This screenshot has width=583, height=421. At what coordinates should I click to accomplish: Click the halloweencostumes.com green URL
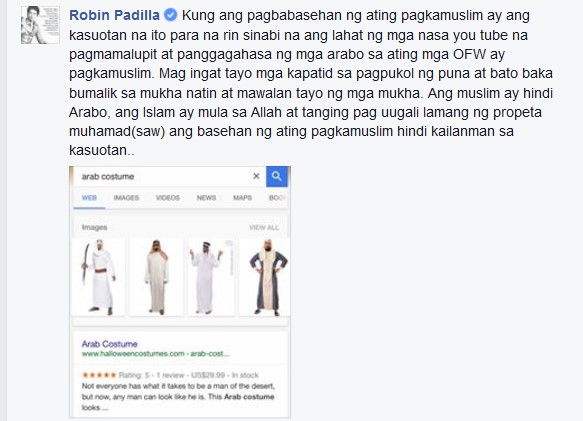point(155,354)
